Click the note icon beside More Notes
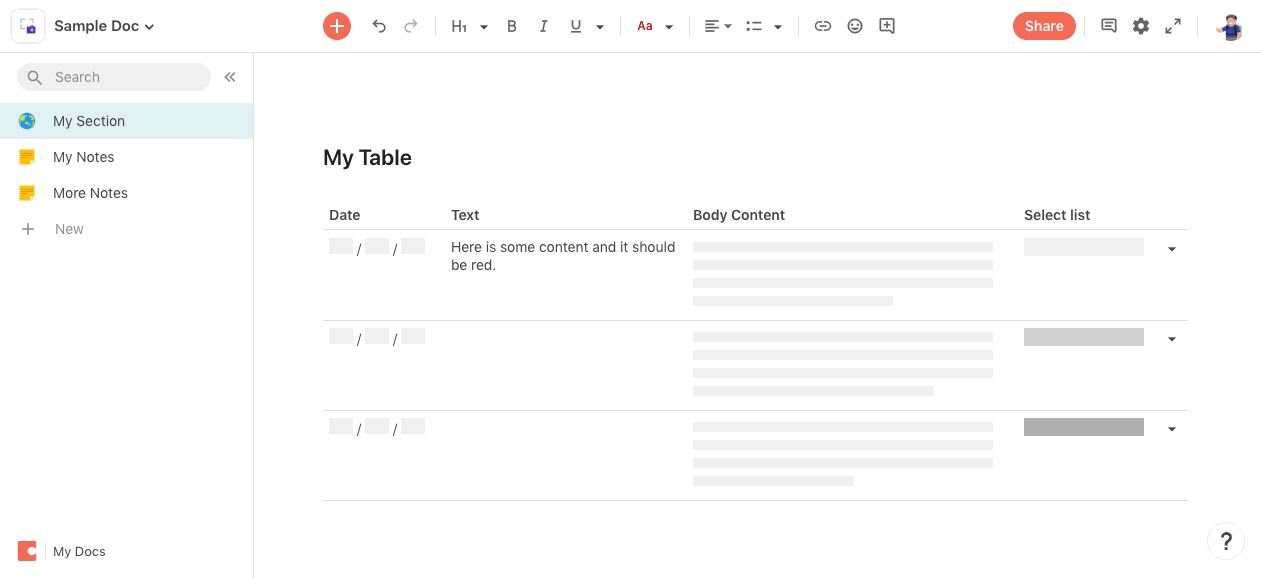Screen dimensions: 1261x578 (27, 193)
